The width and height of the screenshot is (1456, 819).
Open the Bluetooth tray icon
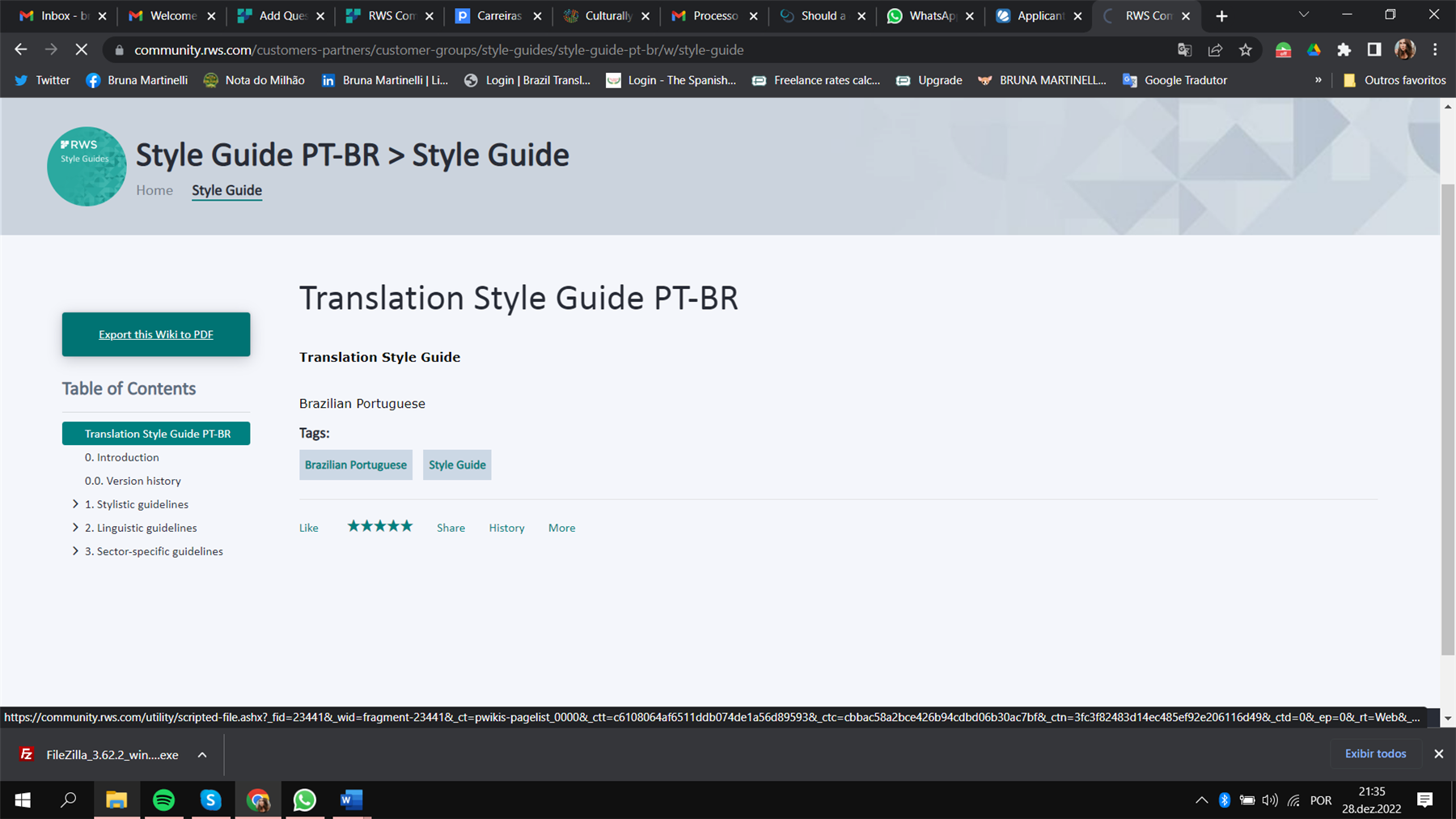point(1224,800)
